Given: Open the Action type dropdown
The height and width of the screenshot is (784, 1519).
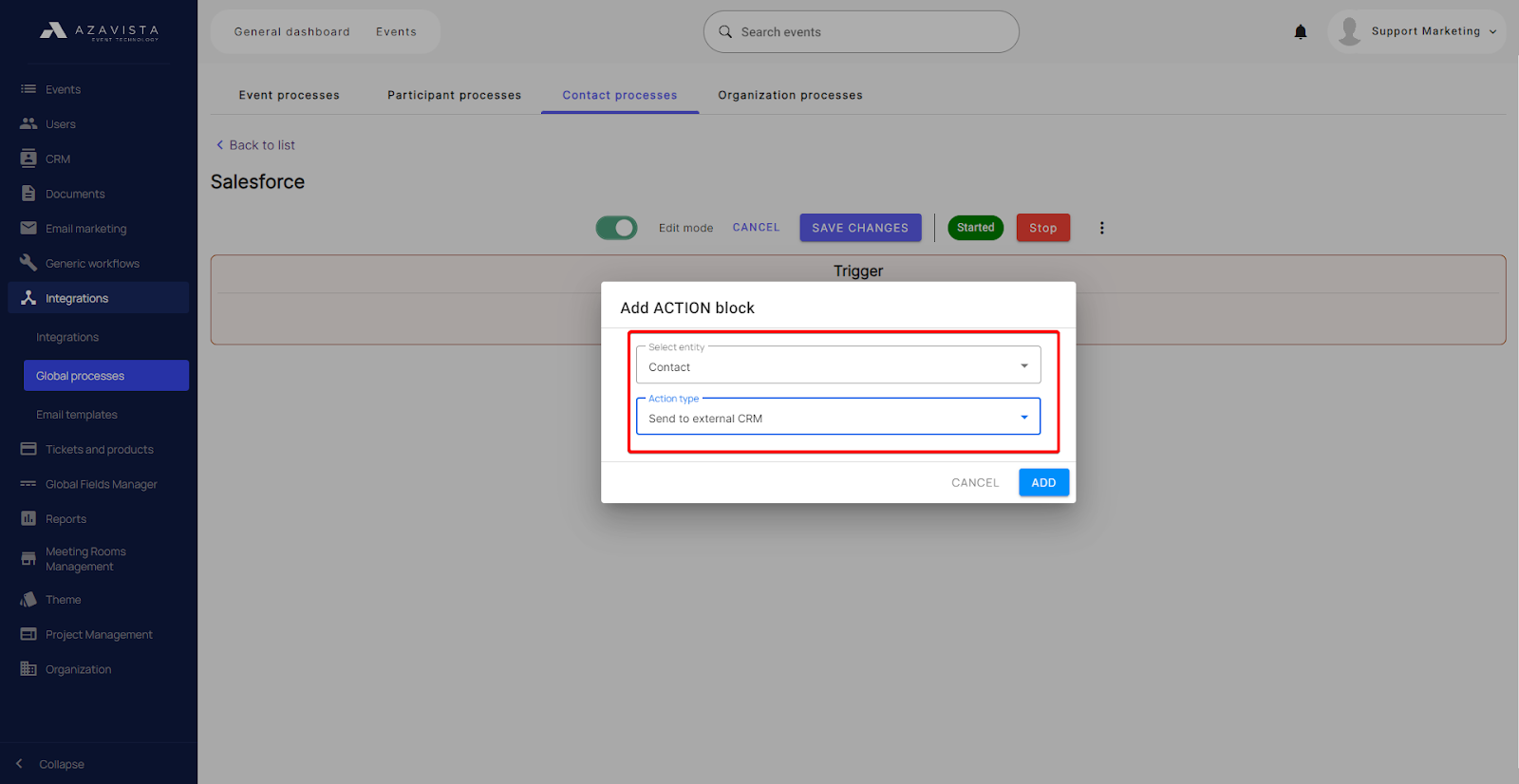Looking at the screenshot, I should pyautogui.click(x=838, y=416).
